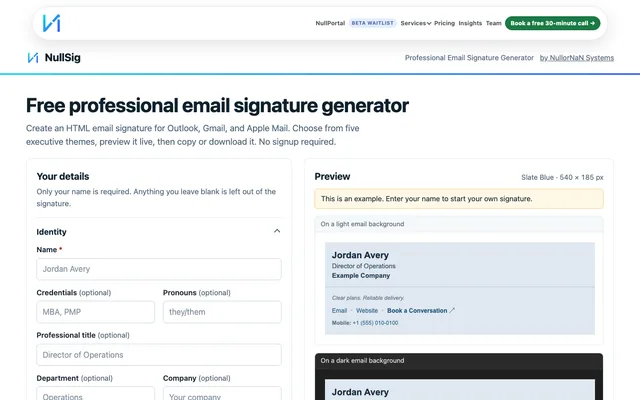Click 'On a dark email background' label
Image resolution: width=640 pixels, height=400 pixels.
(362, 360)
